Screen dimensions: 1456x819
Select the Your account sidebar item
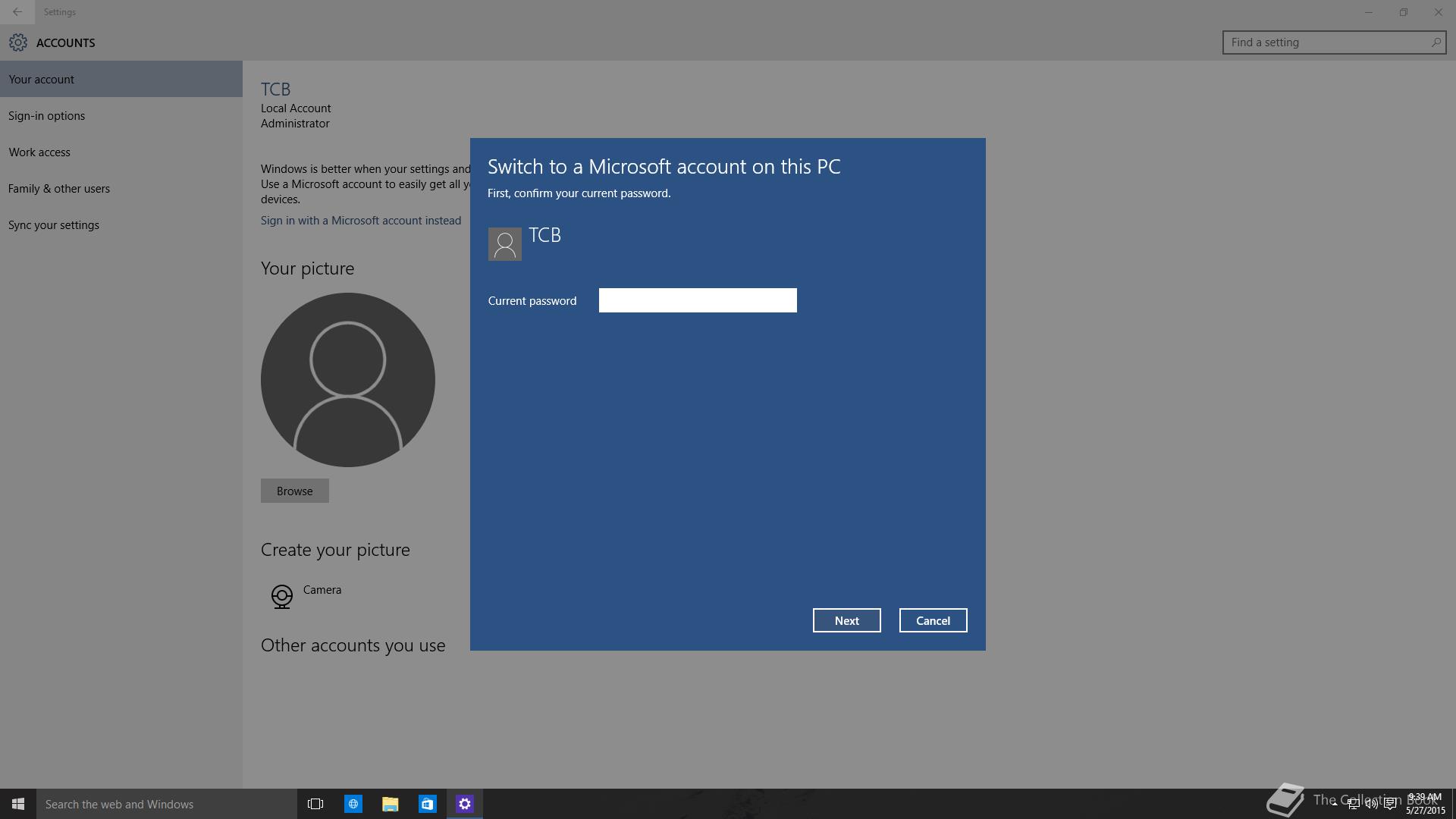[x=121, y=79]
